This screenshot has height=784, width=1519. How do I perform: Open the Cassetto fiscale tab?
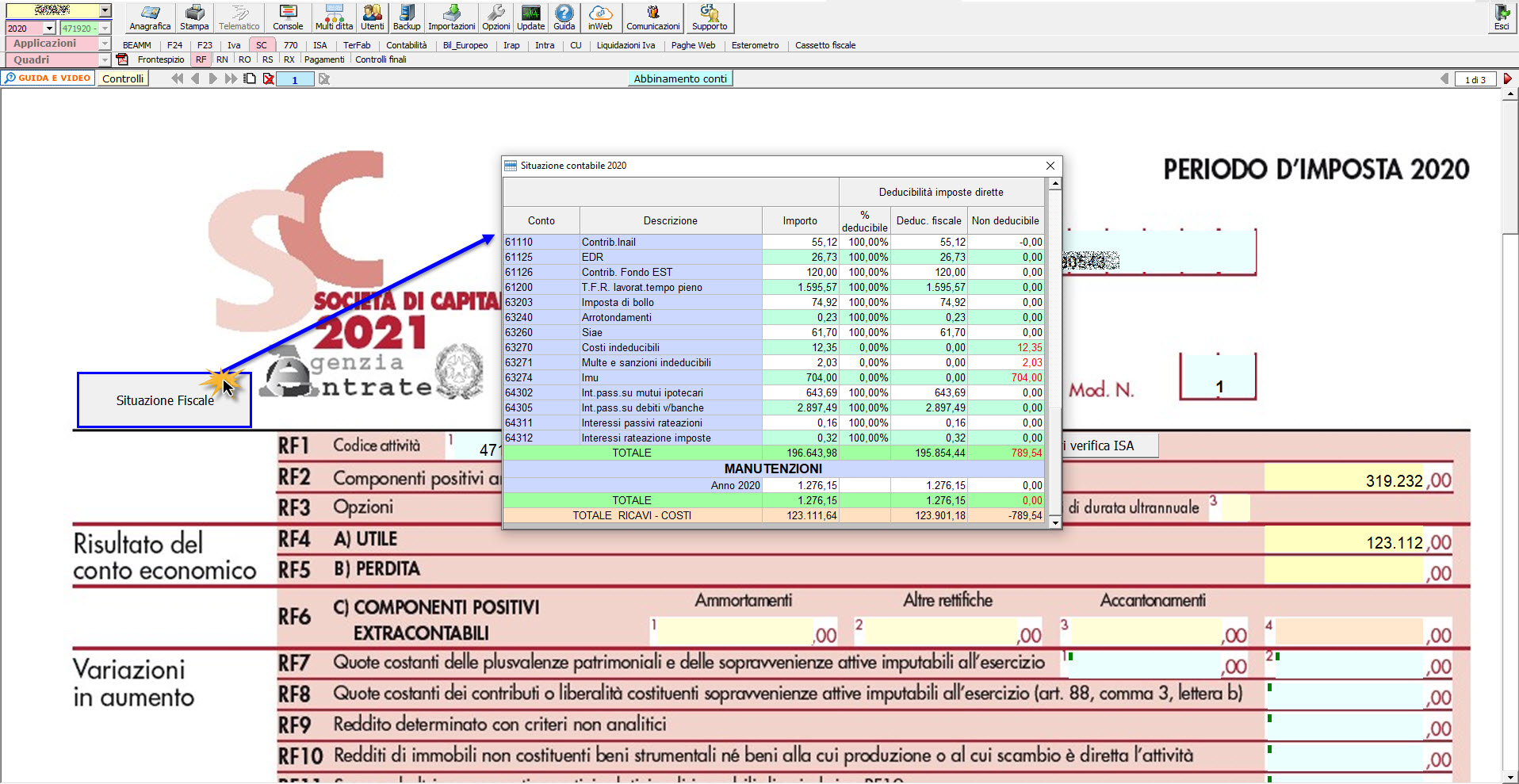pos(825,45)
